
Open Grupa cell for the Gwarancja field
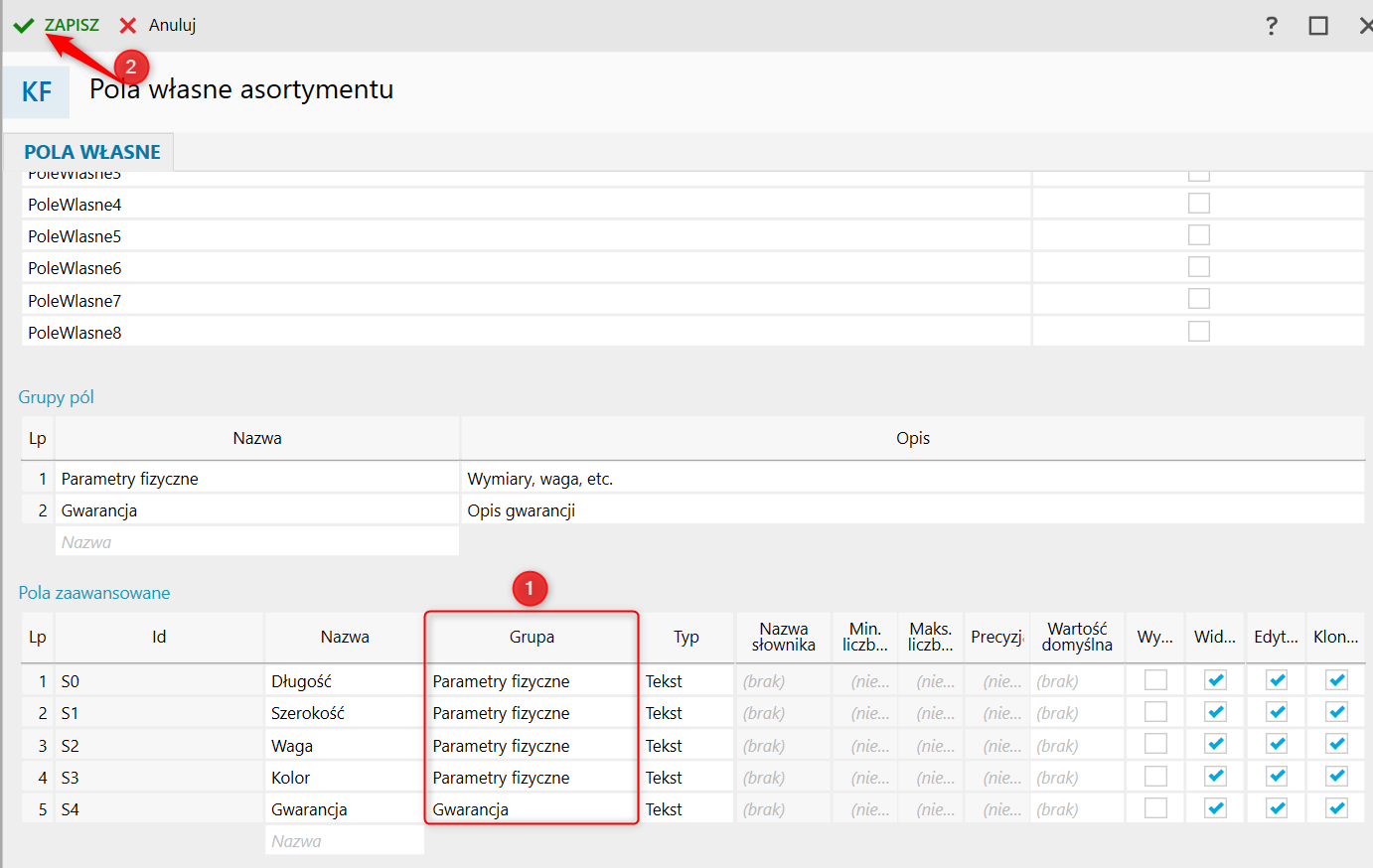[531, 809]
